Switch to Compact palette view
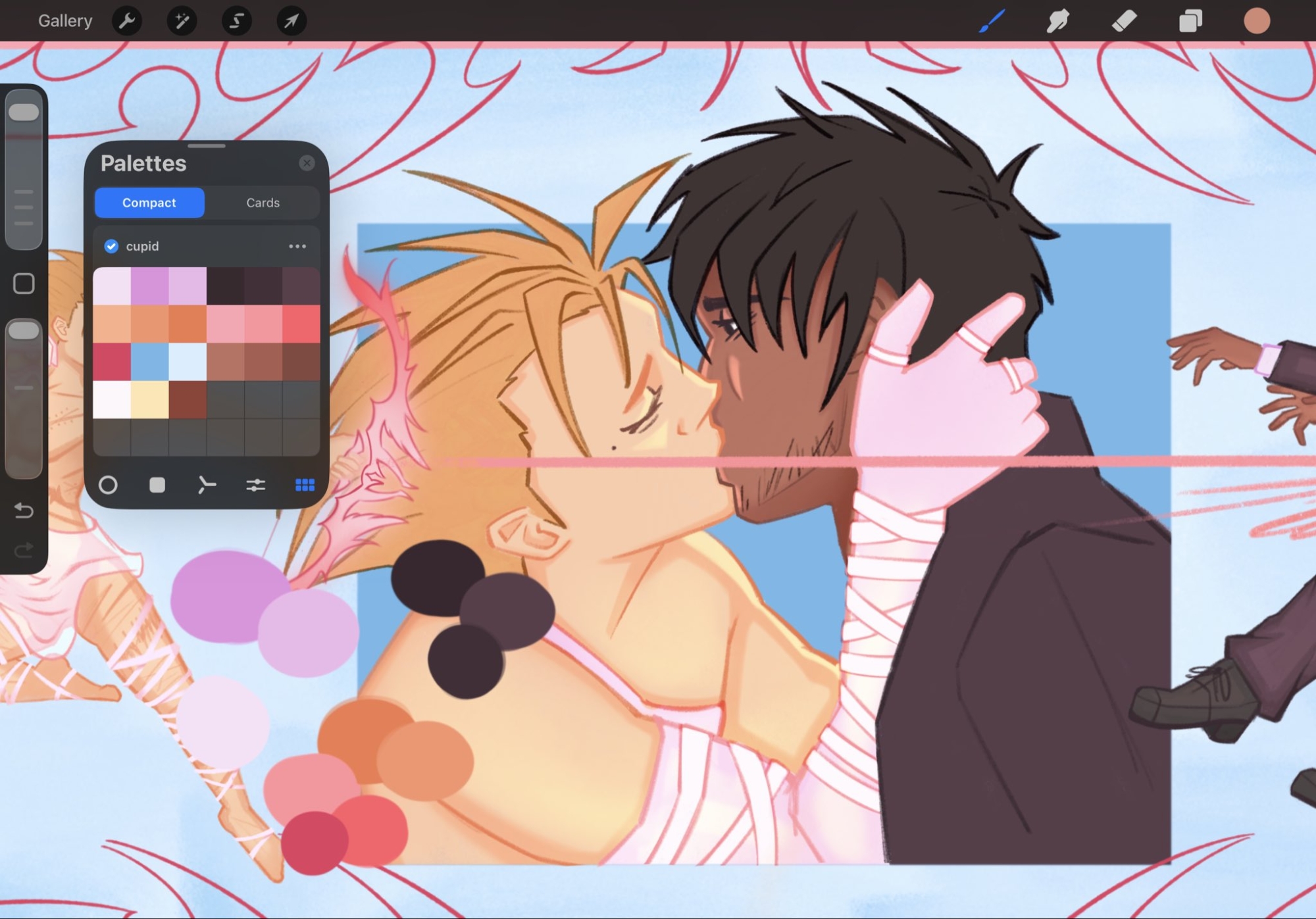 149,203
